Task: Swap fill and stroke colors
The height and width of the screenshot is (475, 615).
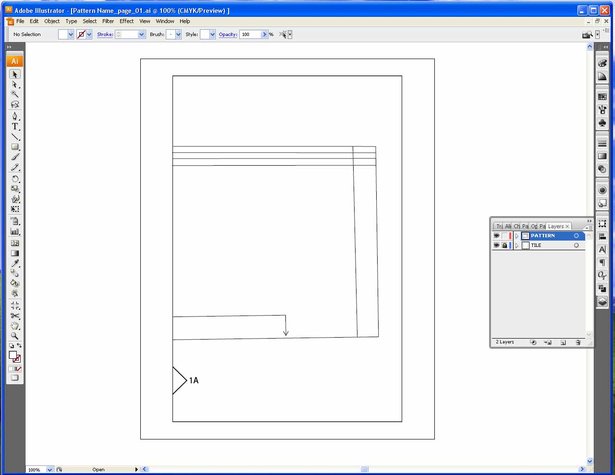Action: point(19,346)
